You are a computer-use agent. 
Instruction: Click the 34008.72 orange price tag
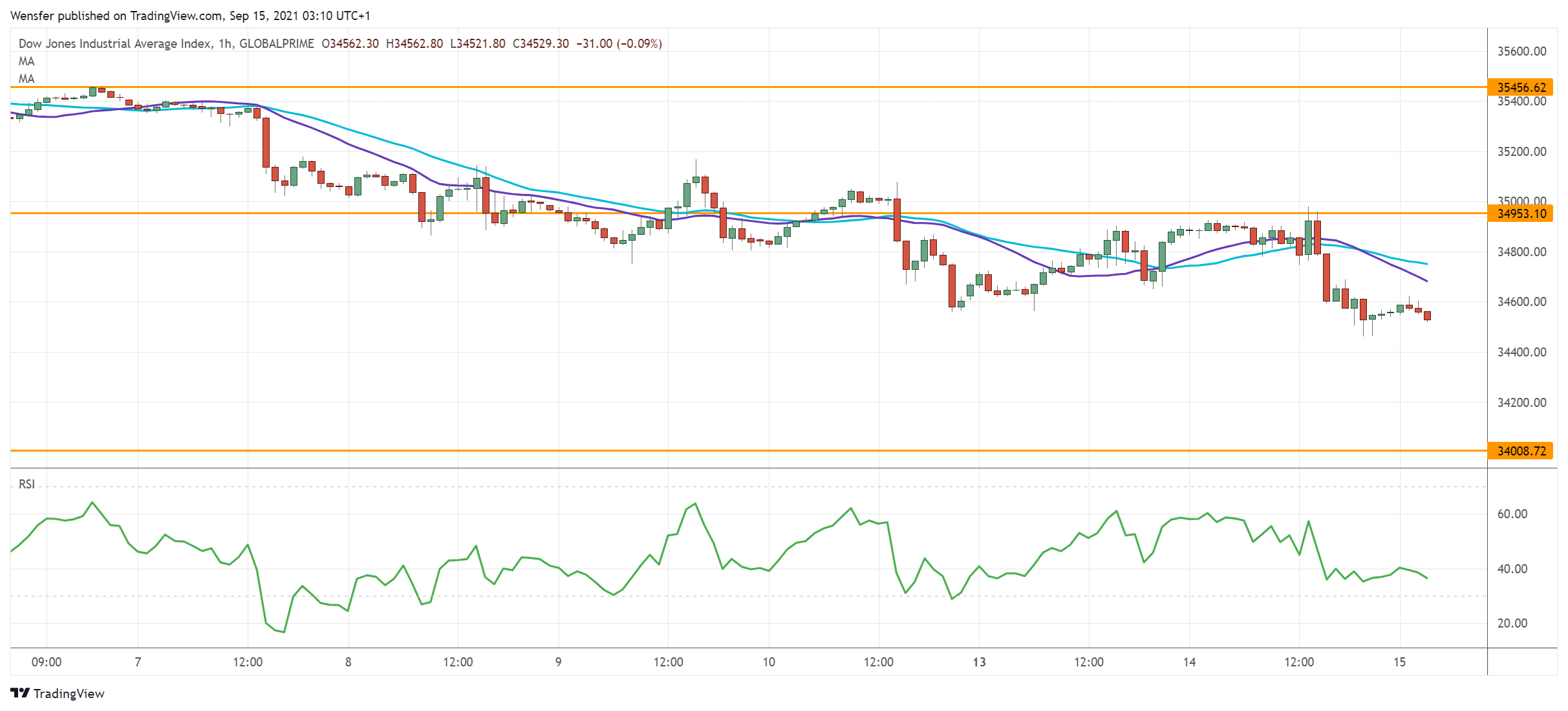1521,451
